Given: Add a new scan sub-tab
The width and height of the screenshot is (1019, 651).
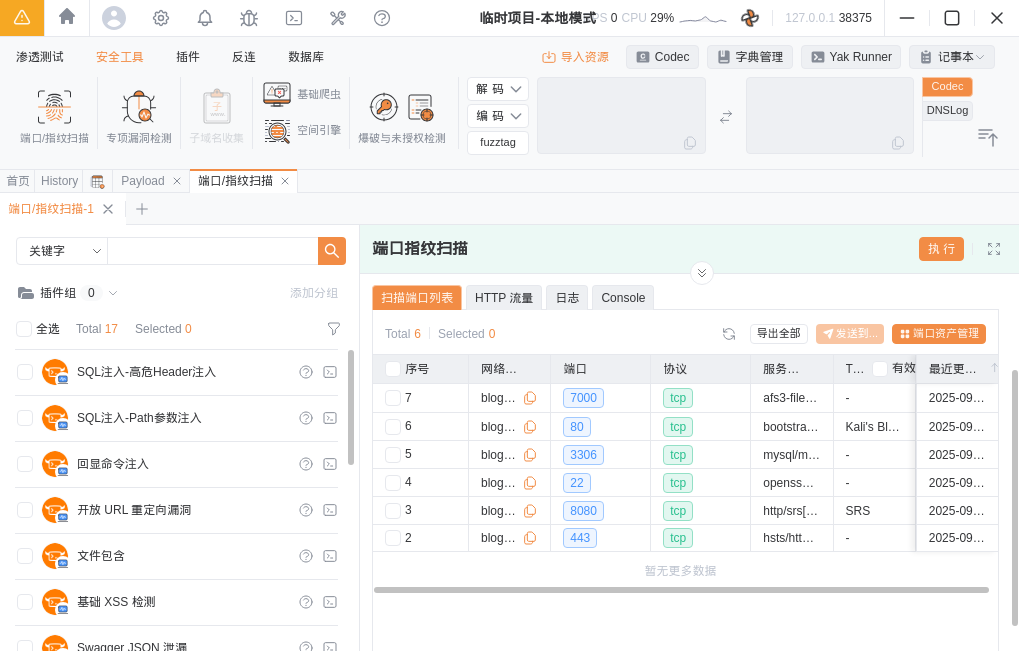Looking at the screenshot, I should 142,209.
